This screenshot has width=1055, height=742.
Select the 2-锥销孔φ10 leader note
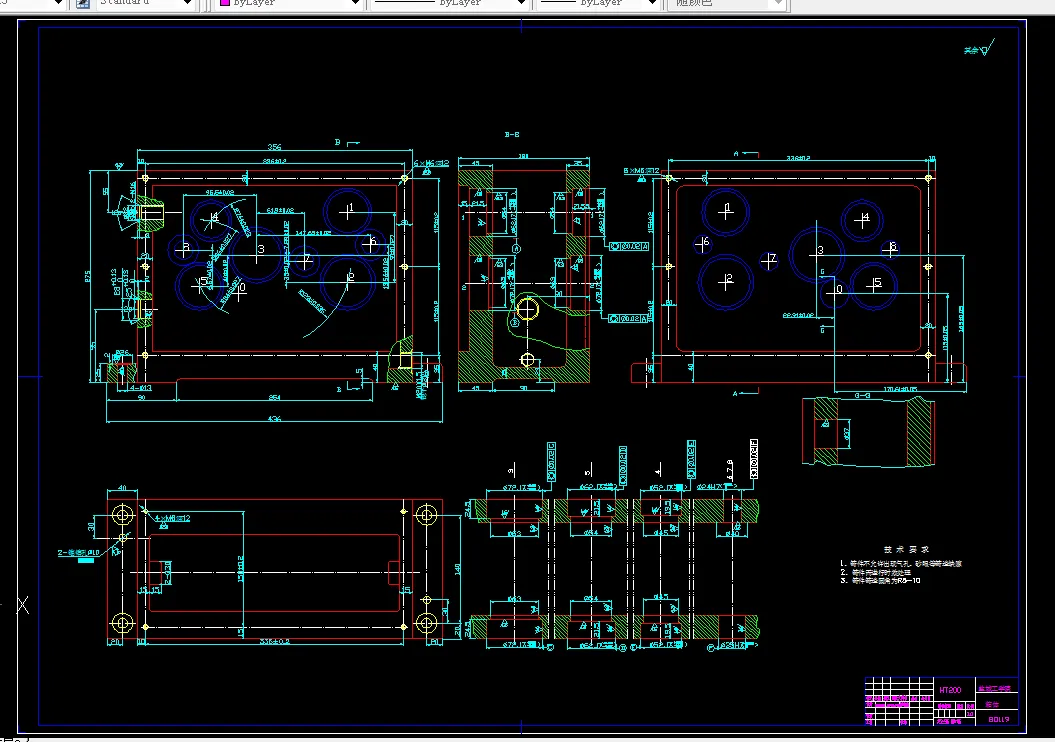pyautogui.click(x=79, y=553)
